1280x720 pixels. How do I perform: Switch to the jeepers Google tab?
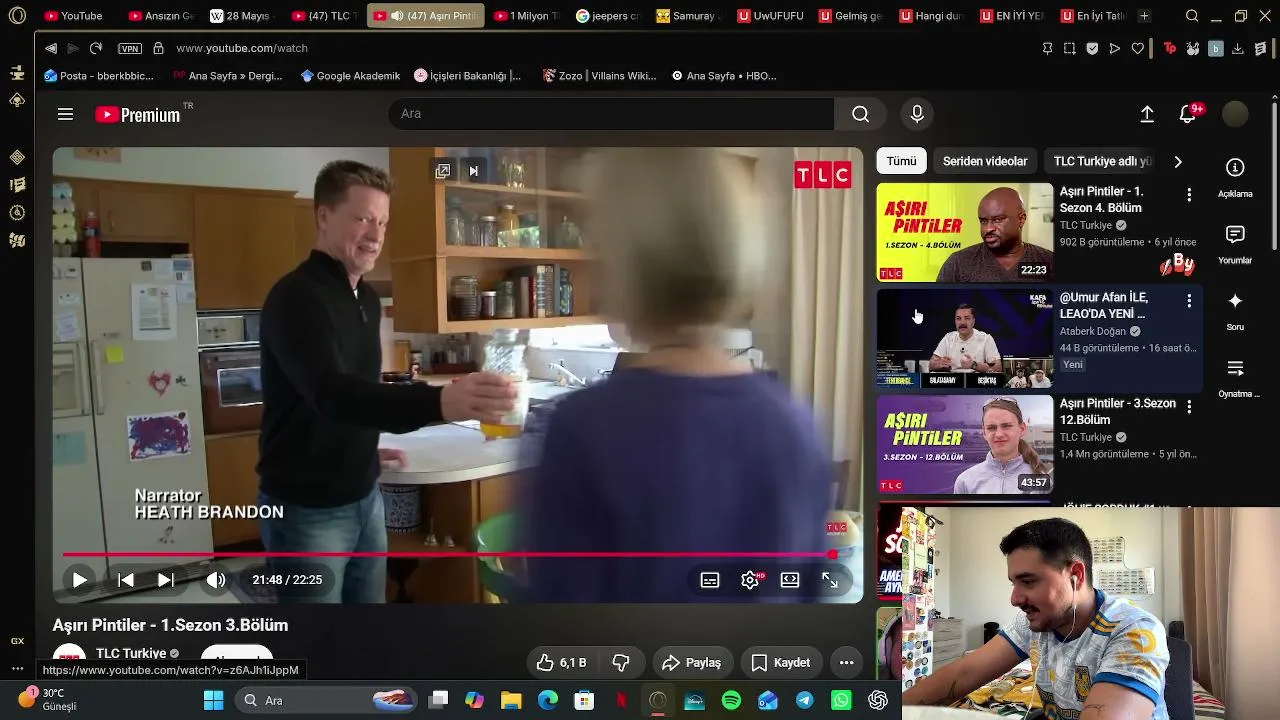[608, 16]
